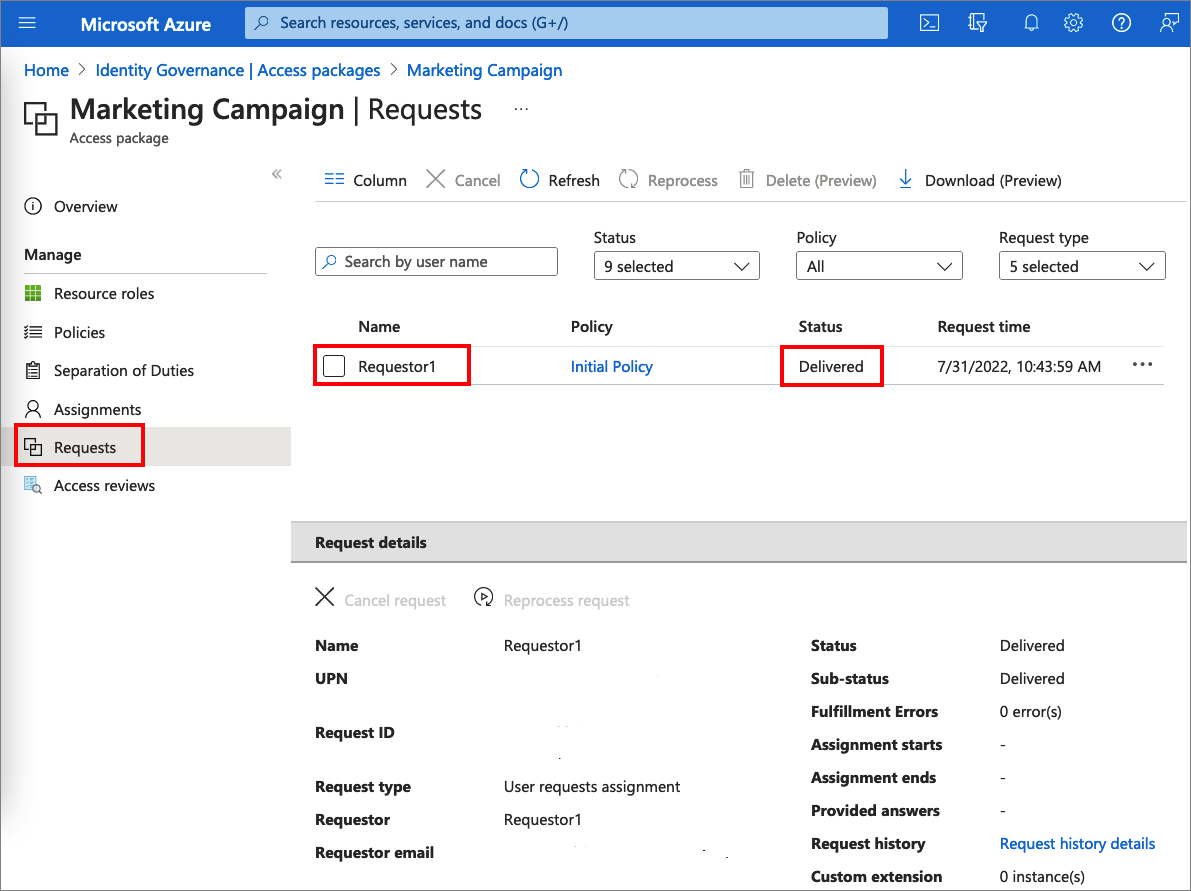Go to Access reviews in sidebar

(x=104, y=486)
